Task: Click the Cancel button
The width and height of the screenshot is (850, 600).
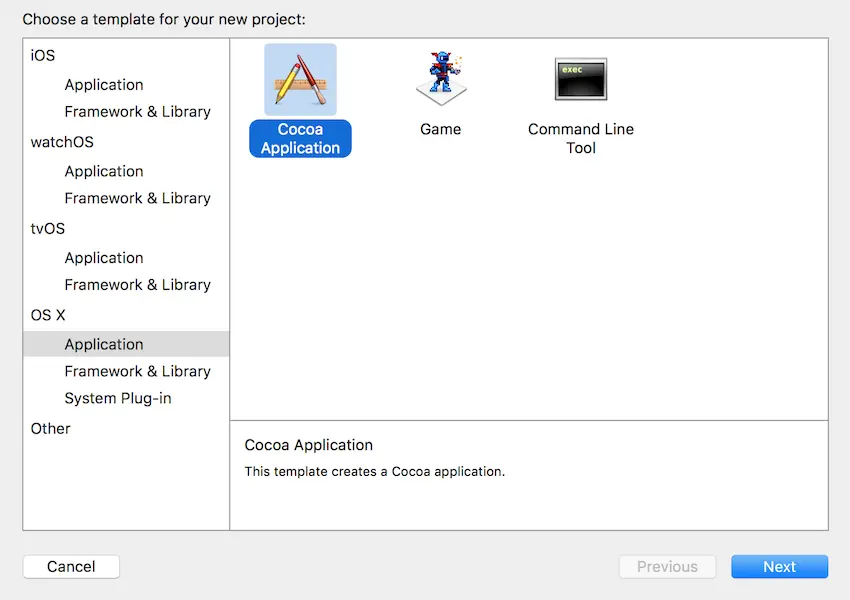Action: 71,566
